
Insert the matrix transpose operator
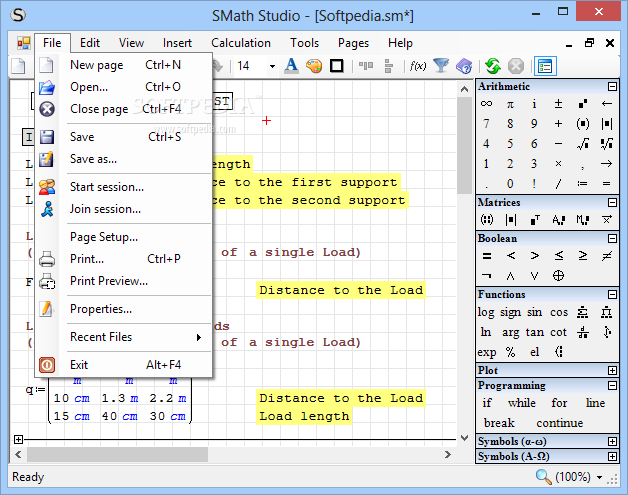coord(535,219)
